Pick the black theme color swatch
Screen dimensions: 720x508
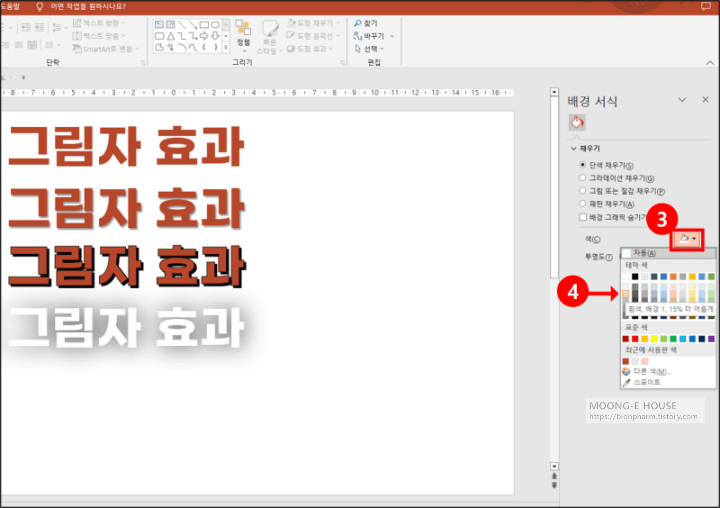pos(635,277)
